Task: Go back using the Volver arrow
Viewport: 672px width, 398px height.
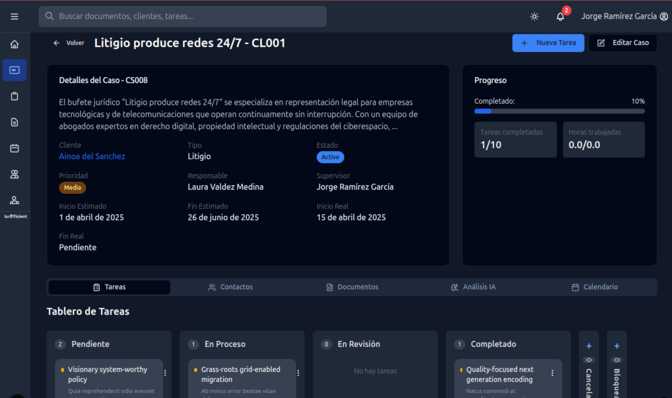Action: 69,43
